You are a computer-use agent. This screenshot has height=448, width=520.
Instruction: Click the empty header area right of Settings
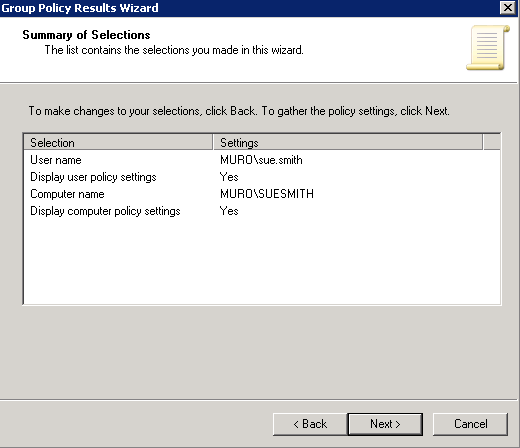point(492,143)
